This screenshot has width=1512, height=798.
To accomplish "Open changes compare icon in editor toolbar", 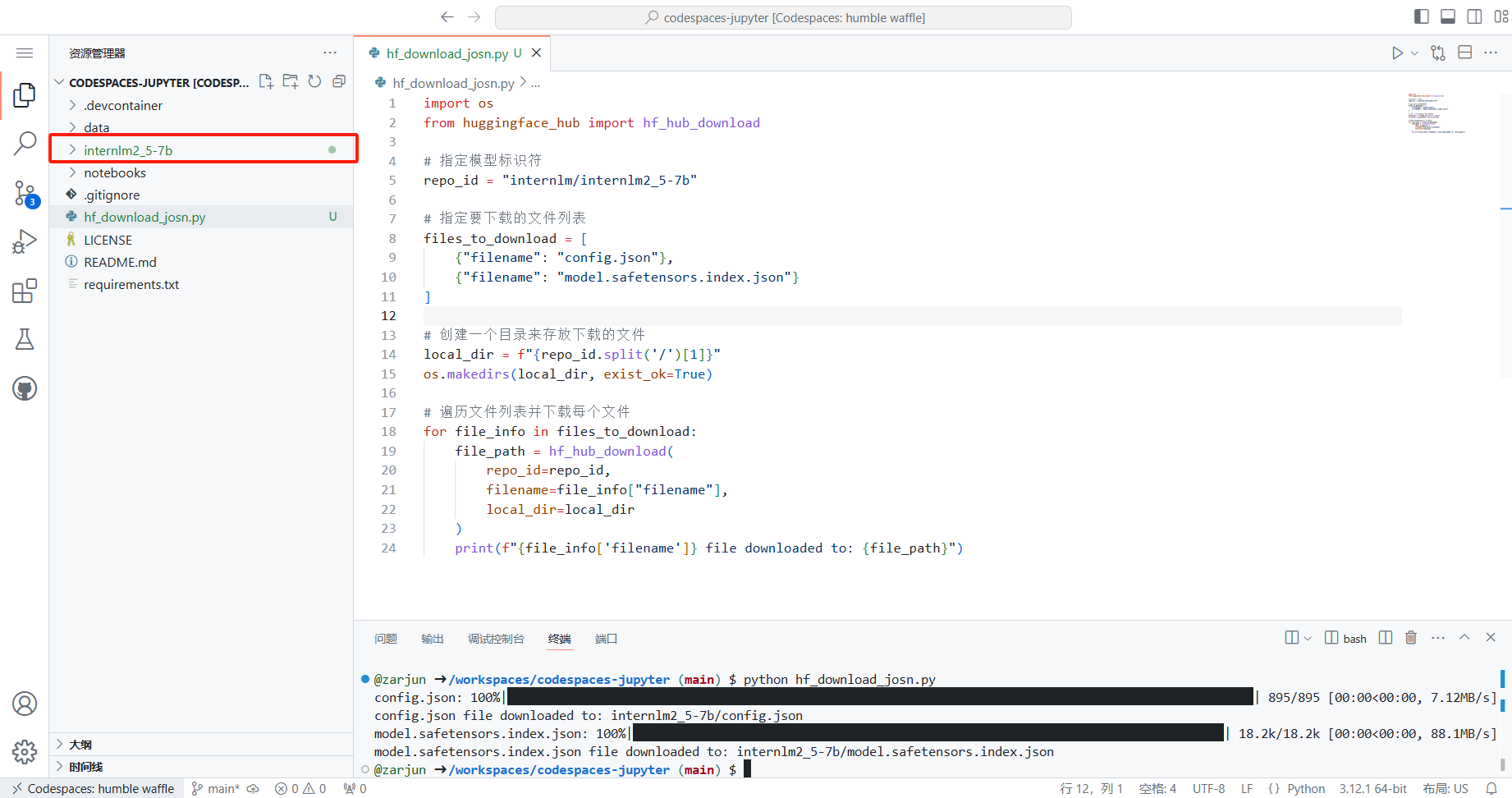I will (x=1438, y=53).
